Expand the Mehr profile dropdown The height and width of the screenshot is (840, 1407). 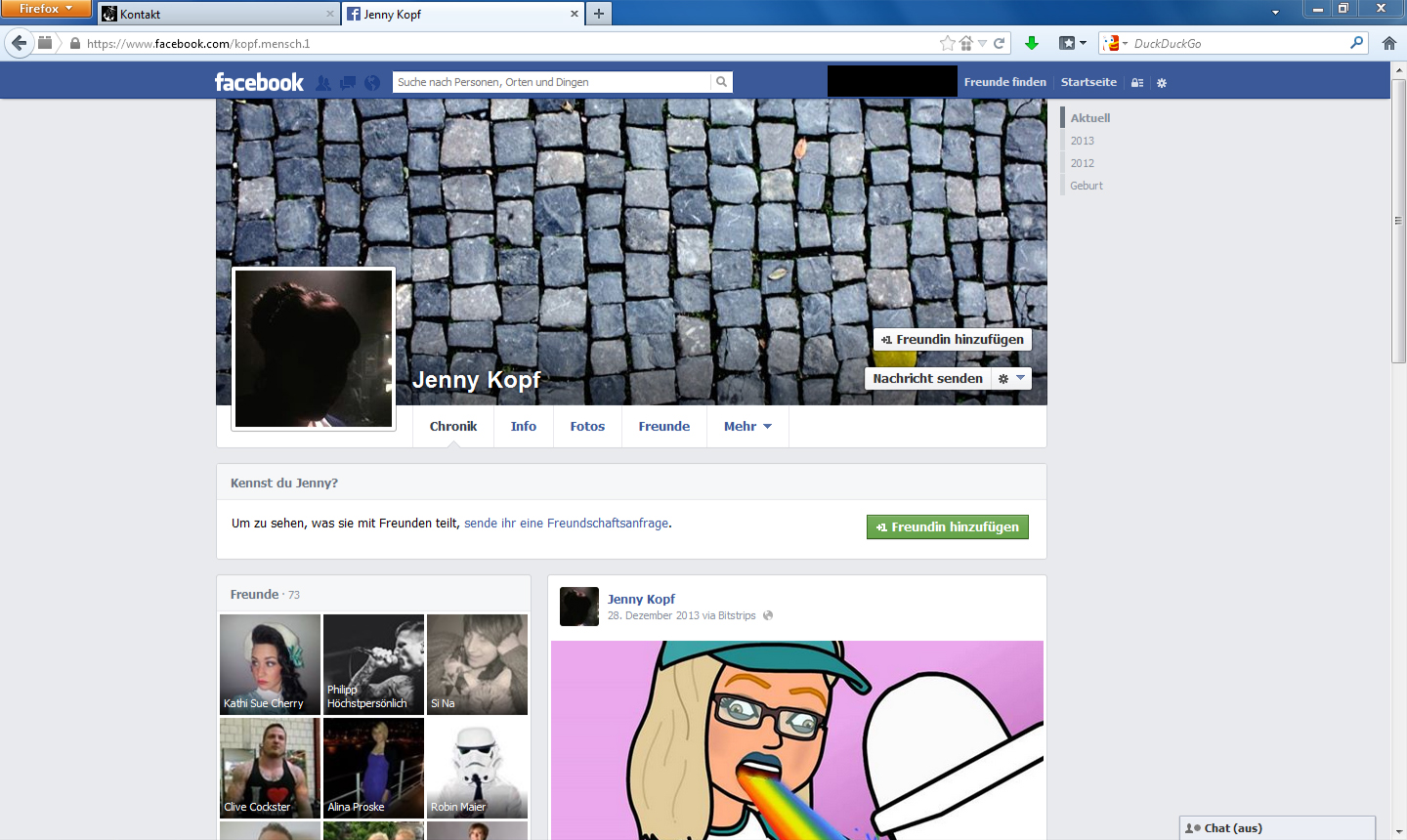click(747, 426)
